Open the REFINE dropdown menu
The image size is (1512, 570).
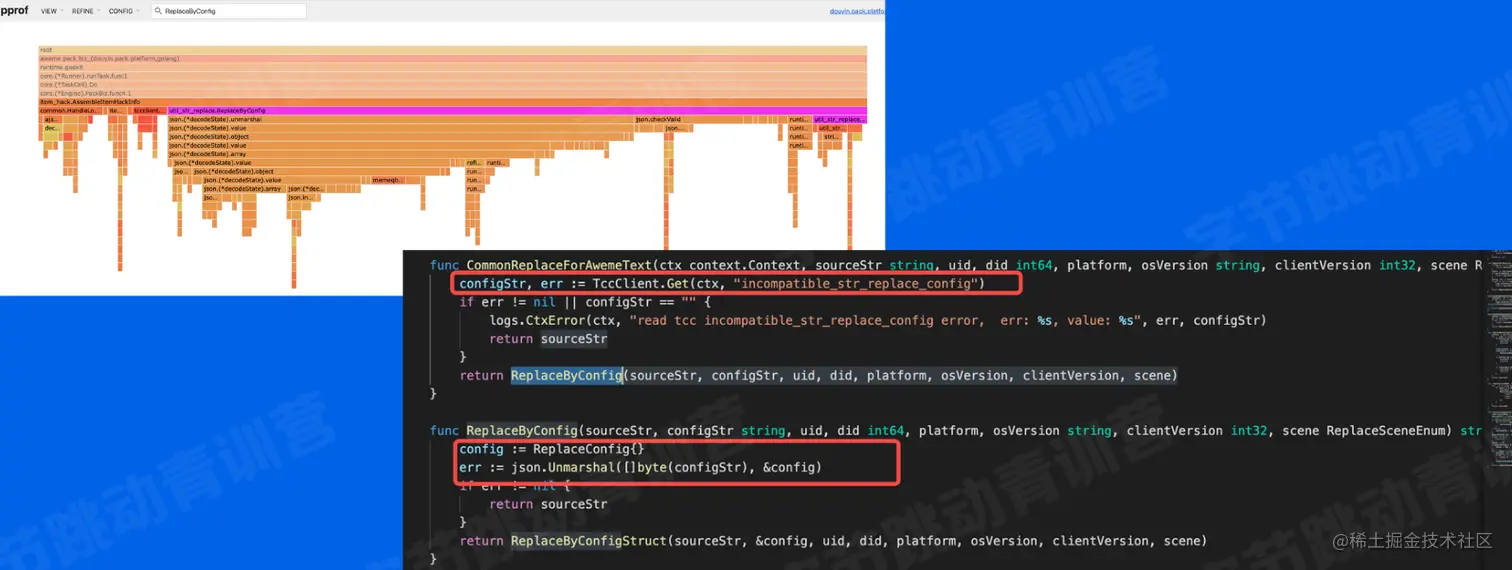point(84,10)
